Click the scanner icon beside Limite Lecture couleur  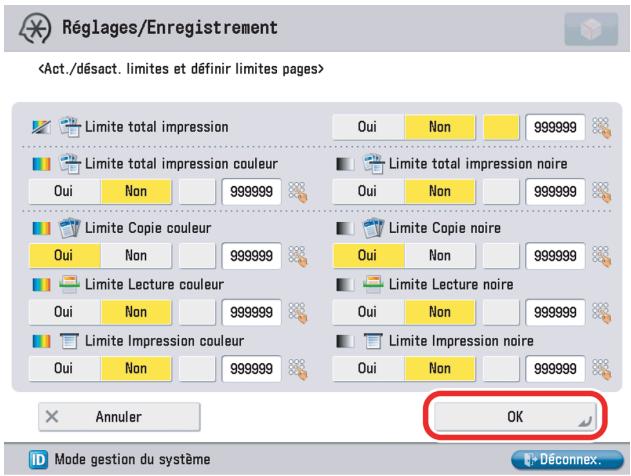pyautogui.click(x=69, y=284)
